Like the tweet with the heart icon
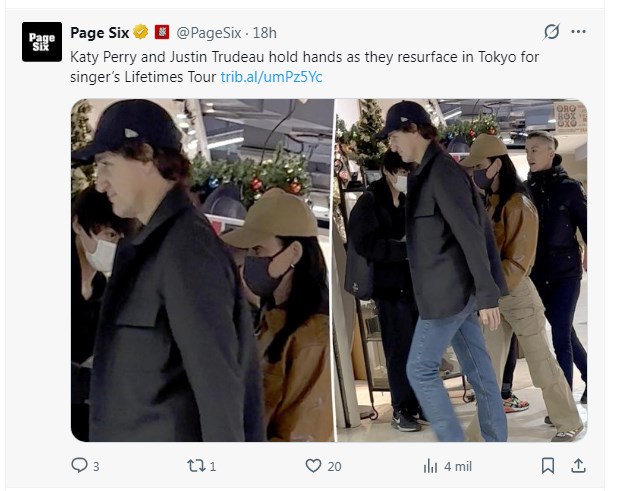Screen dimensions: 620x491 (313, 465)
